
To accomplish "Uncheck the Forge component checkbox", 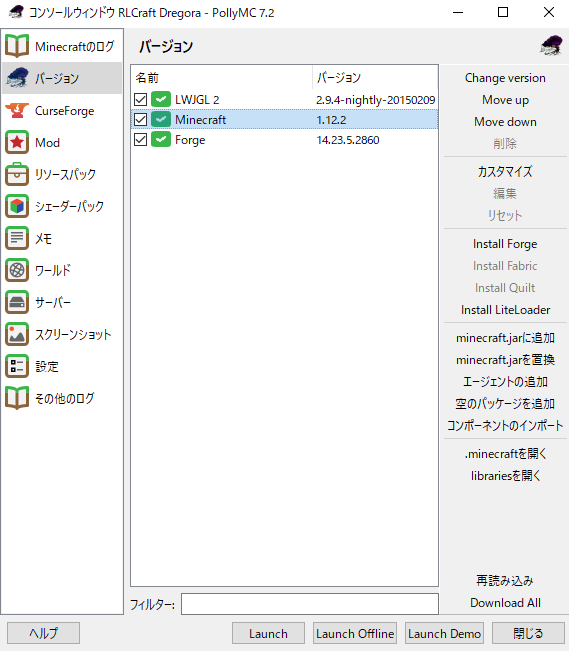I will (x=140, y=140).
